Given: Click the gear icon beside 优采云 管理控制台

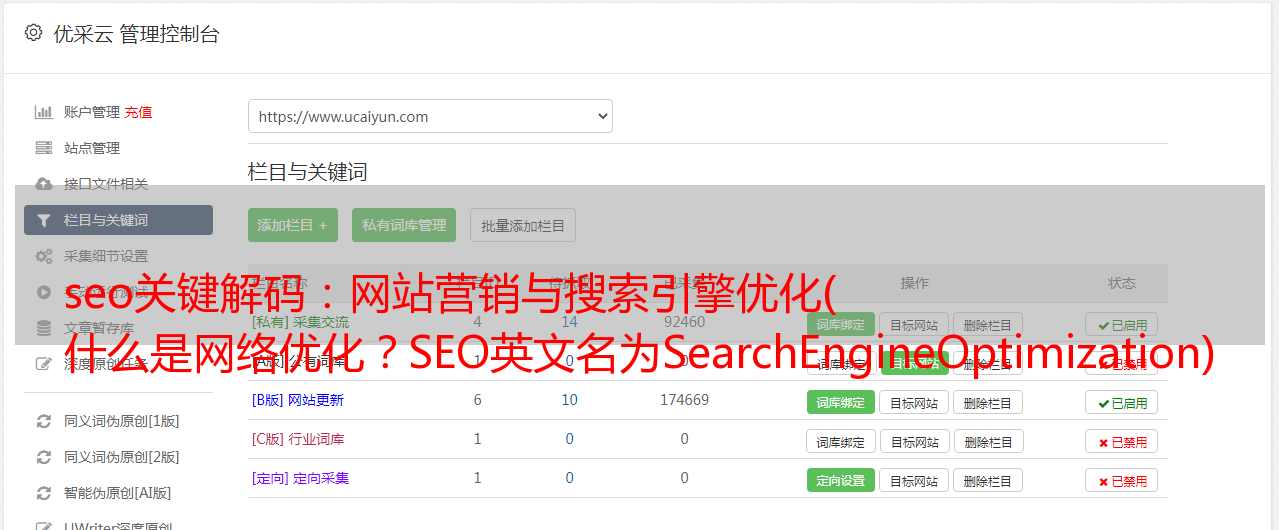Looking at the screenshot, I should (33, 32).
